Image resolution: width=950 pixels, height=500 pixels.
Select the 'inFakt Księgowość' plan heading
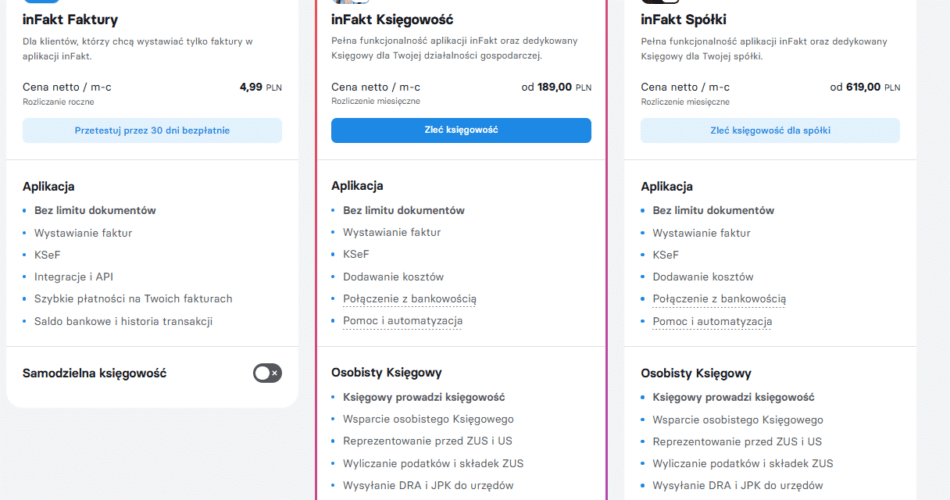pos(393,19)
